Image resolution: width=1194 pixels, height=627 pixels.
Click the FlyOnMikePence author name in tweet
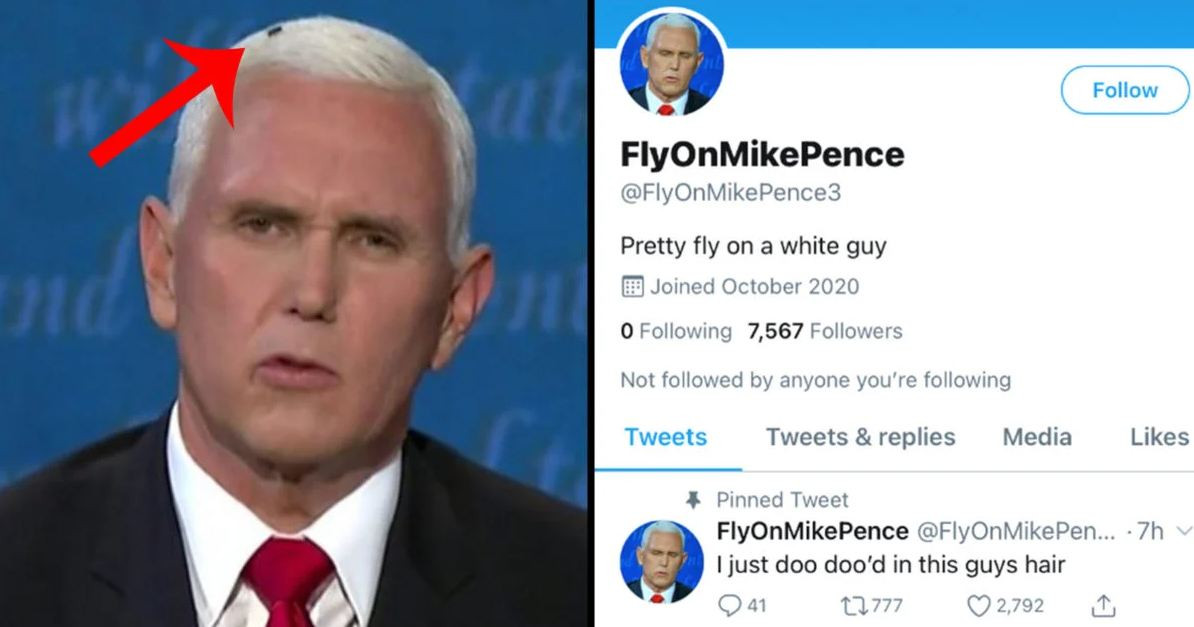(812, 531)
